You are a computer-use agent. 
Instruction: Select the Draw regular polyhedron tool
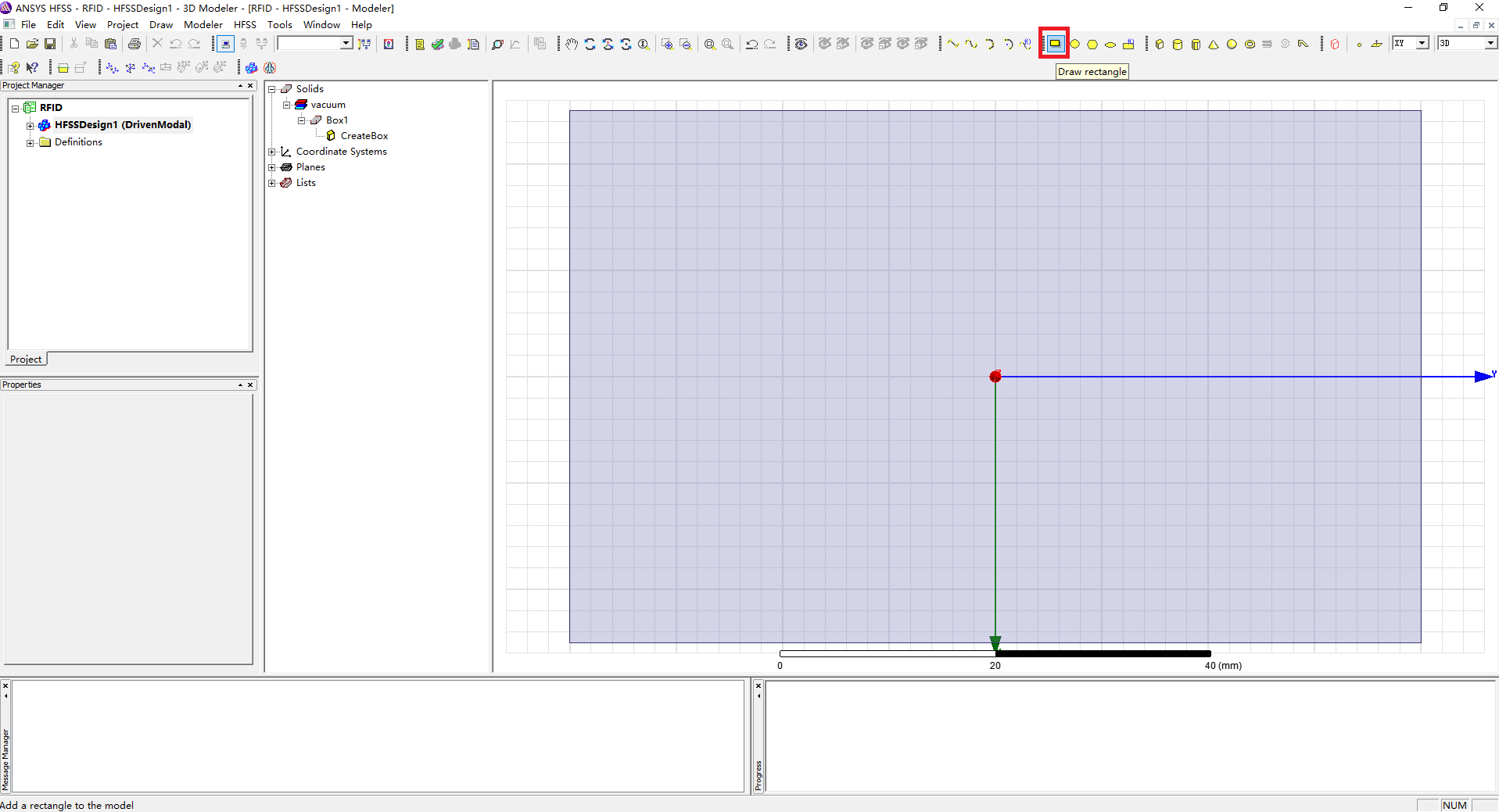pos(1196,45)
